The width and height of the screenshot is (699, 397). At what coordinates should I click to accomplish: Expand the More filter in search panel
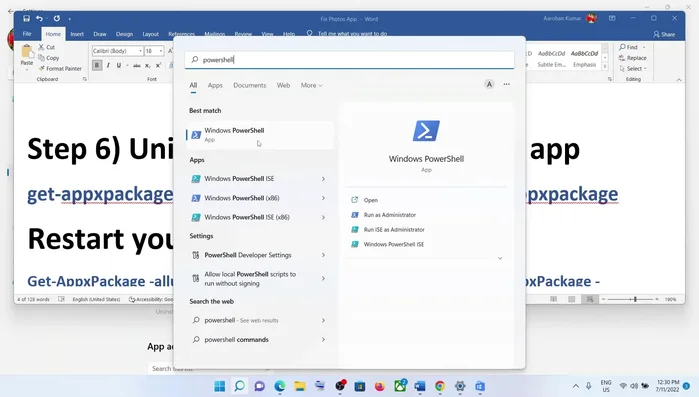[311, 85]
